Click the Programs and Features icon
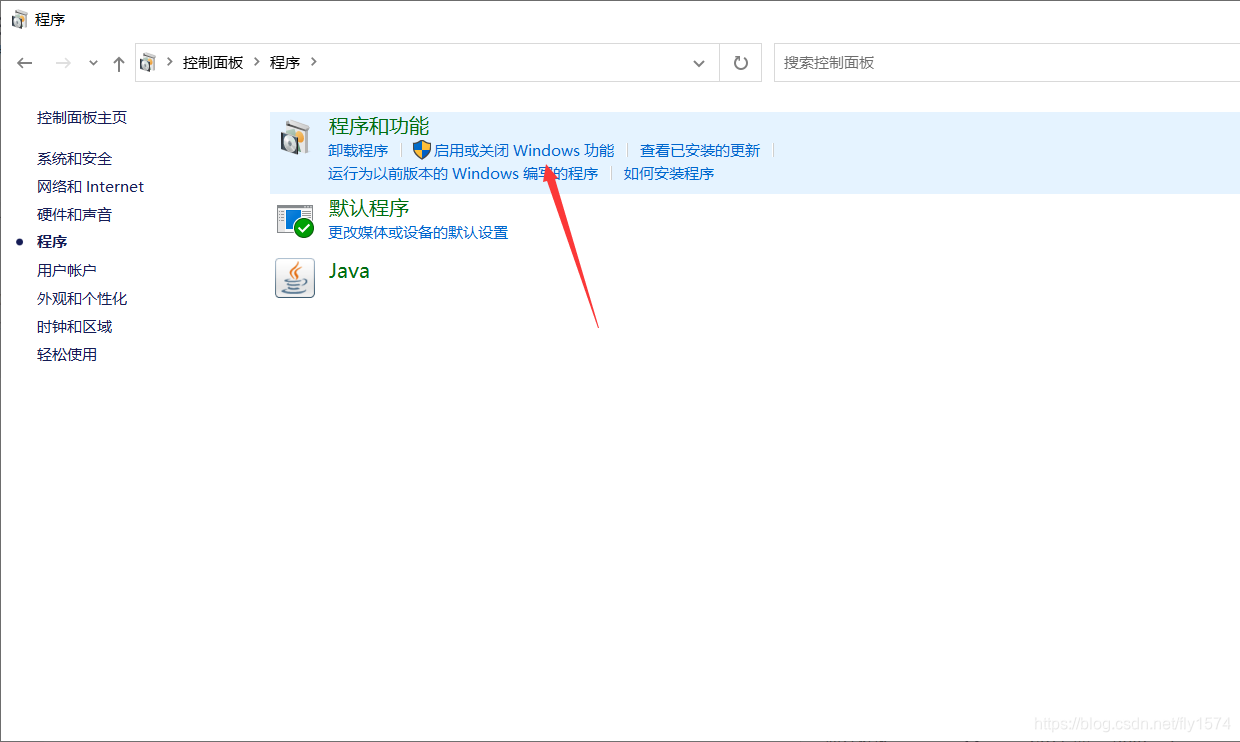The height and width of the screenshot is (742, 1240). 295,139
